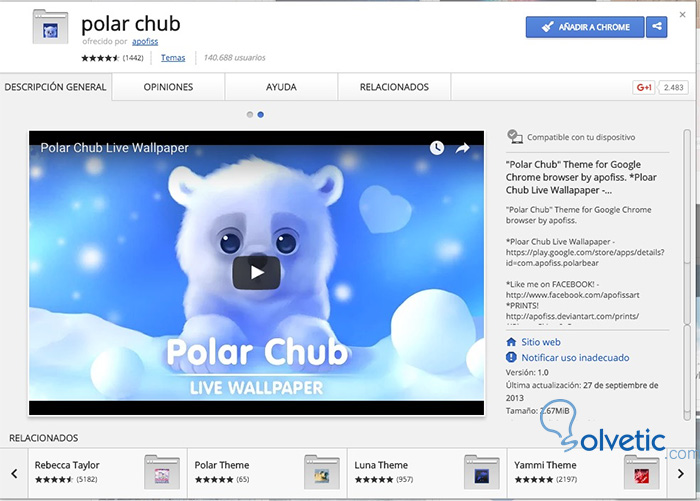Click the Luna Theme thumbnail icon
Screen dimensions: 700x501
[x=481, y=472]
